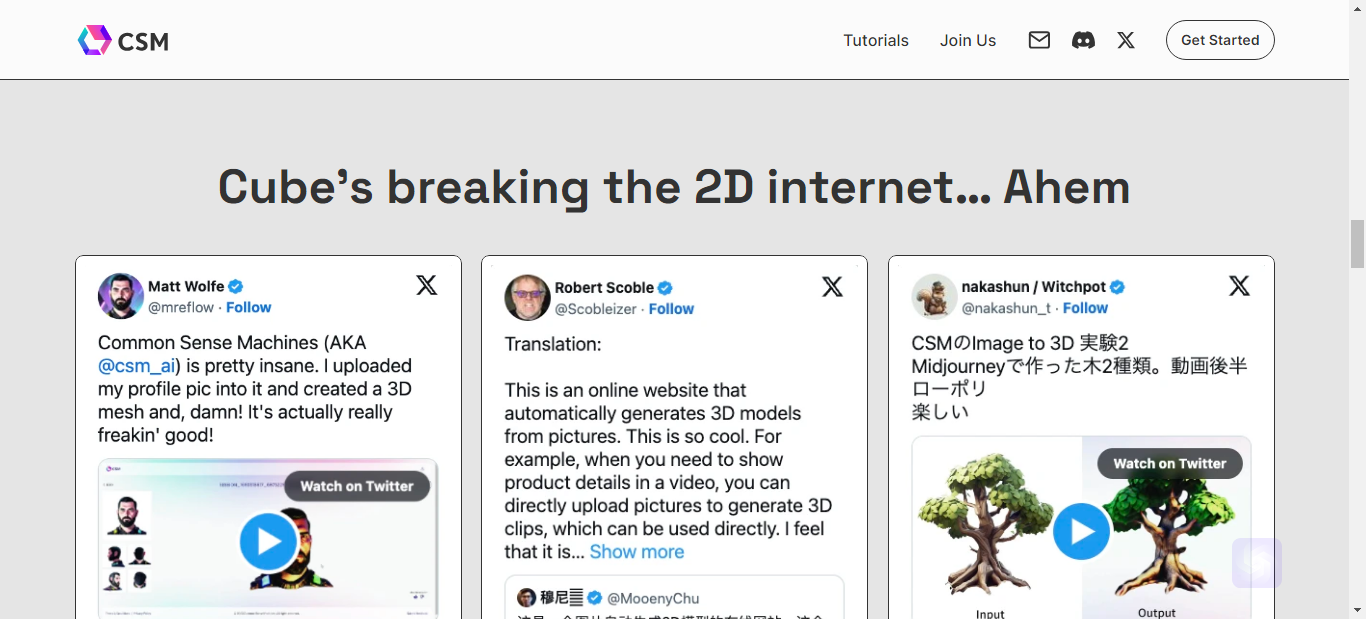Image resolution: width=1366 pixels, height=619 pixels.
Task: Click the @Scobleizer handle
Action: coord(596,309)
